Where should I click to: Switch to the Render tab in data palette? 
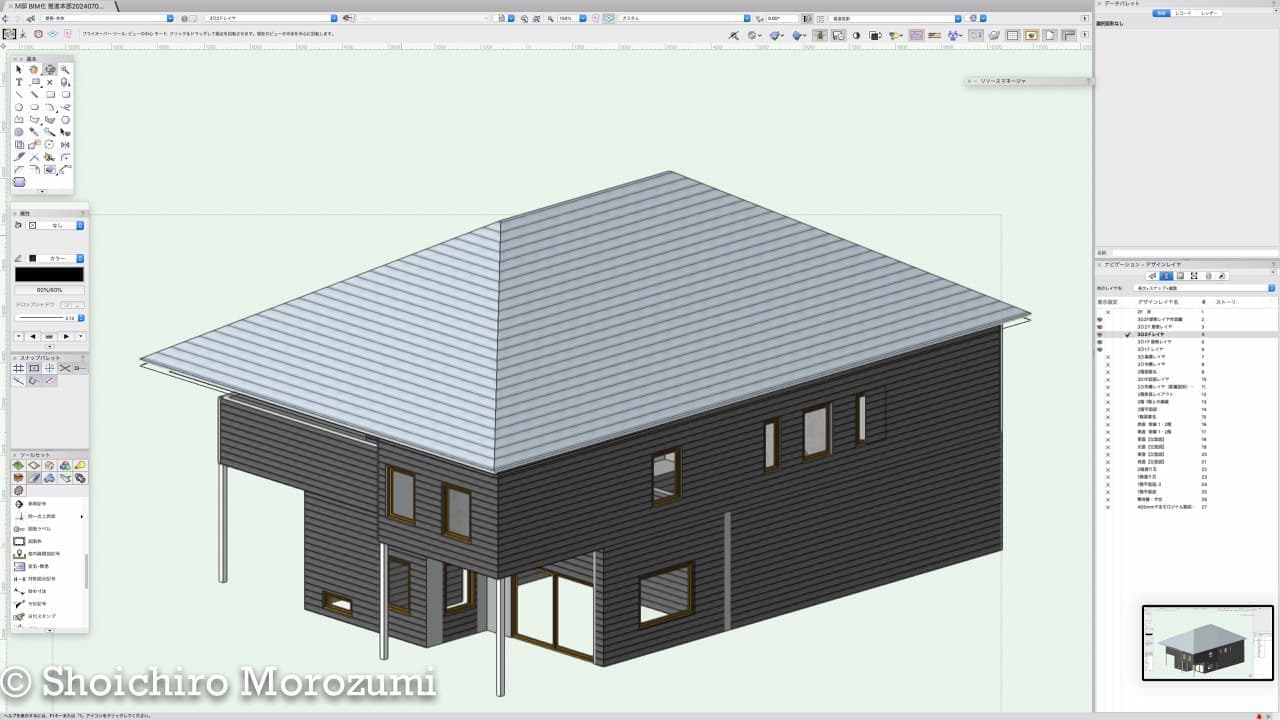1209,13
